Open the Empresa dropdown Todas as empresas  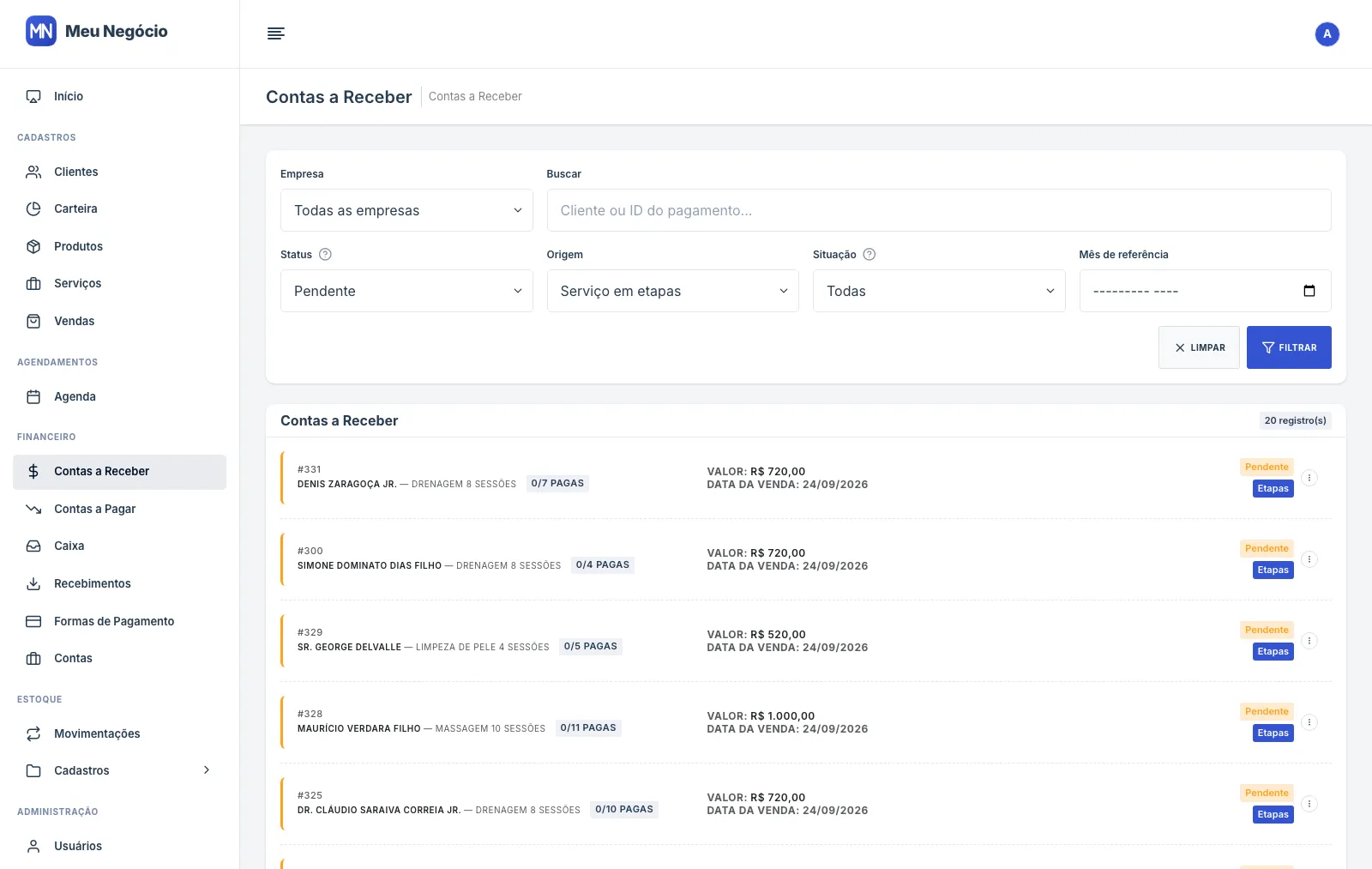(406, 210)
